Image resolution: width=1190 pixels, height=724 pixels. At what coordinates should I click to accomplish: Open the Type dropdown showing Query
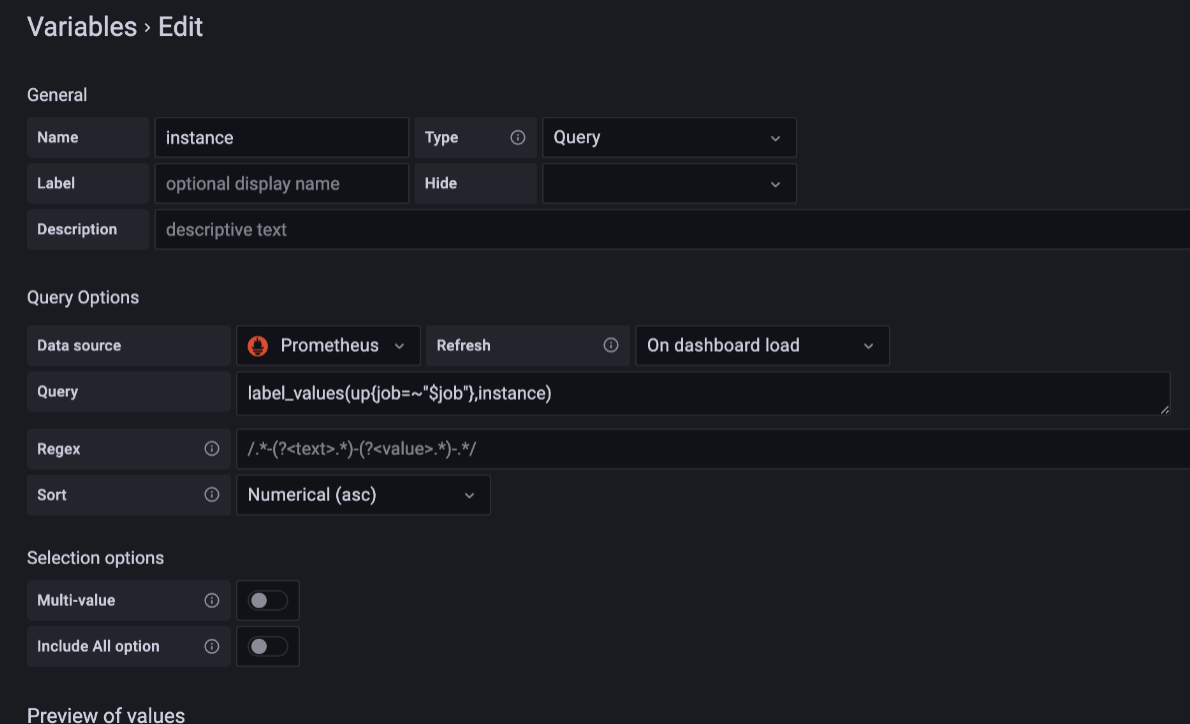[x=668, y=137]
